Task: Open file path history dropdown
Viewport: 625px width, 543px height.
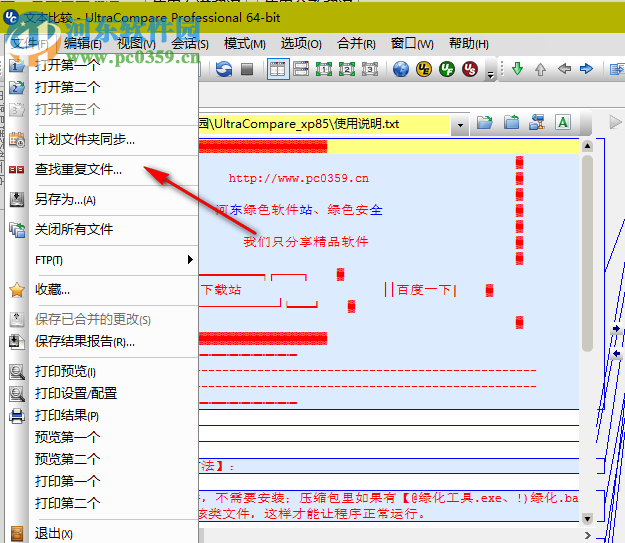Action: pos(460,125)
